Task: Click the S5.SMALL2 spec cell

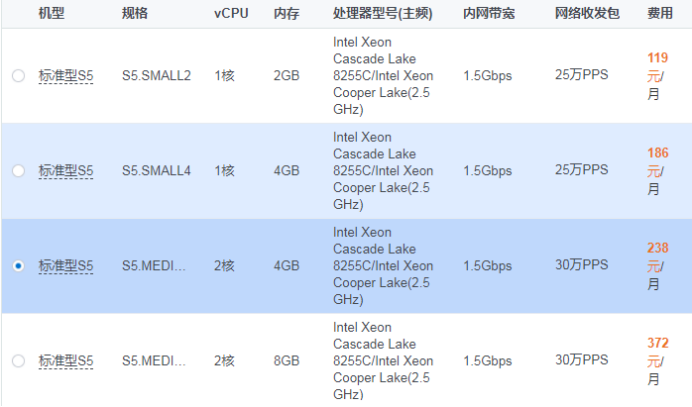Action: coord(156,76)
